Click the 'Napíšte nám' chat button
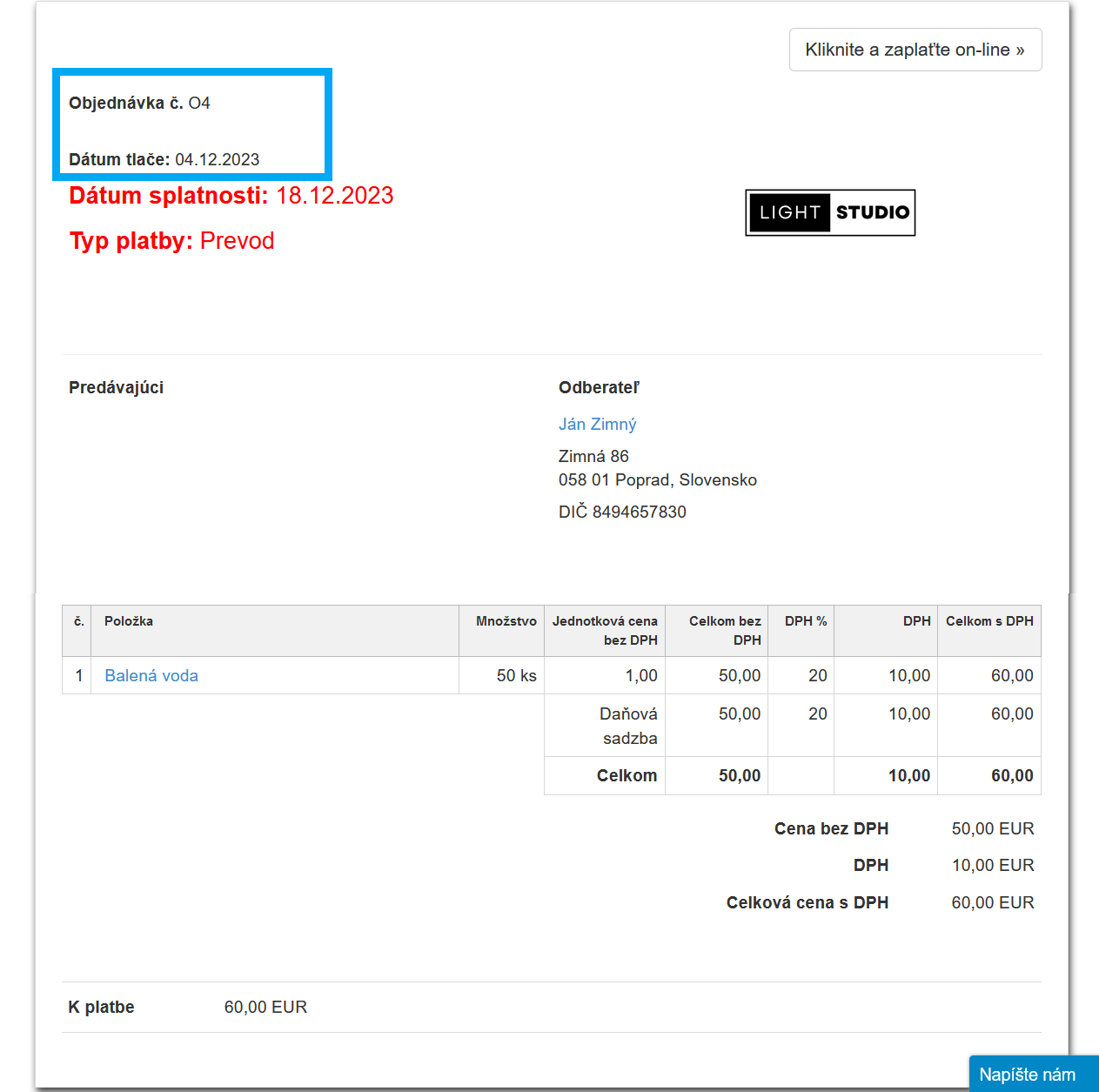Image resolution: width=1099 pixels, height=1092 pixels. (x=1034, y=1074)
